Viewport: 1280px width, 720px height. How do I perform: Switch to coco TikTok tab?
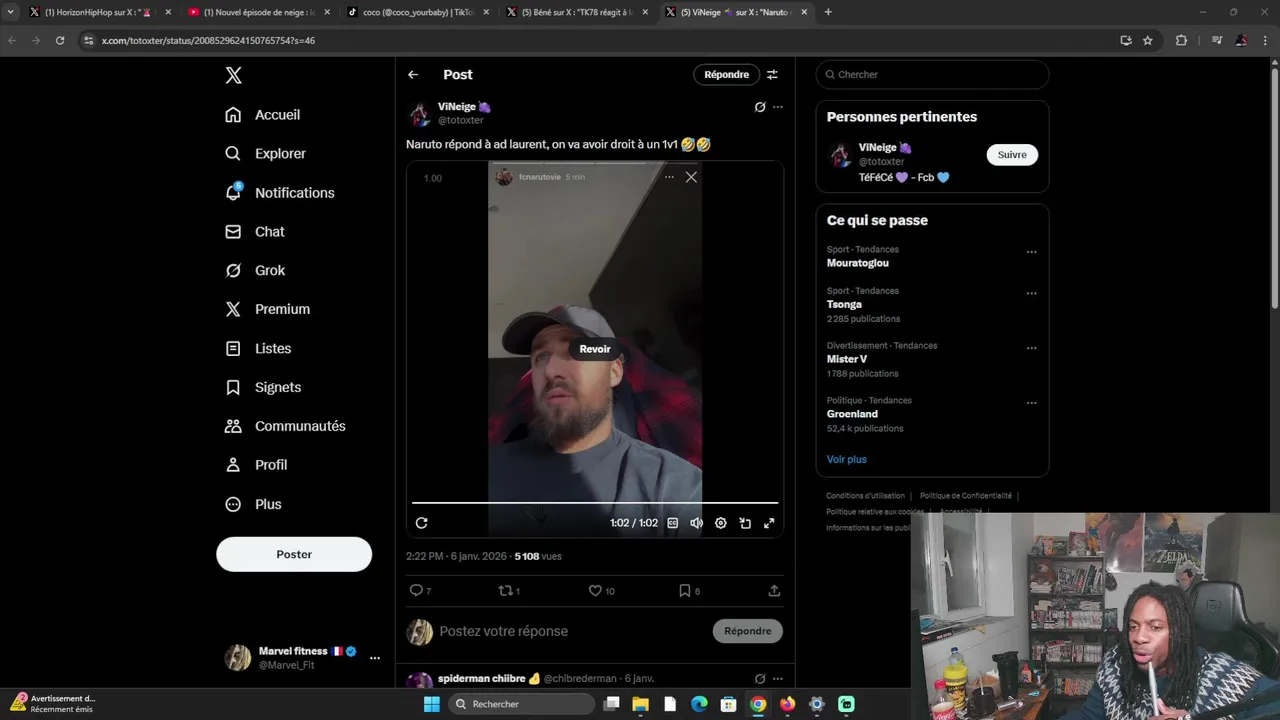point(417,12)
